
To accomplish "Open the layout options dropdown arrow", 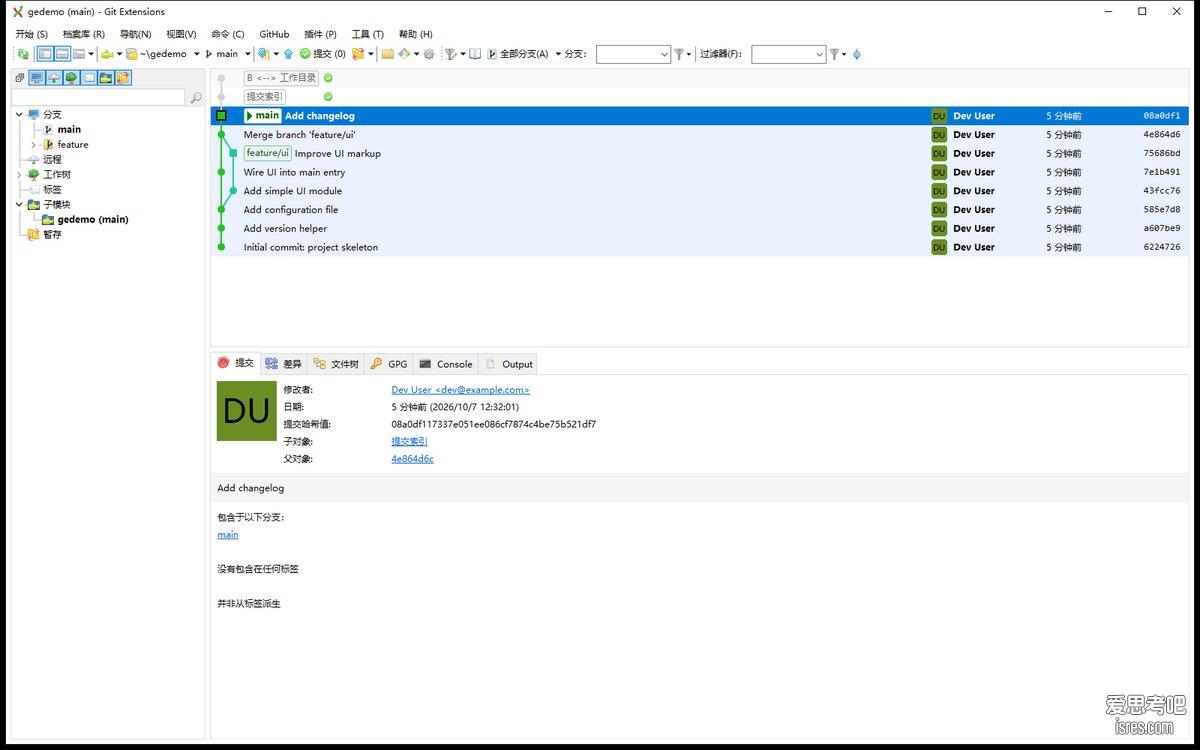I will (x=91, y=54).
